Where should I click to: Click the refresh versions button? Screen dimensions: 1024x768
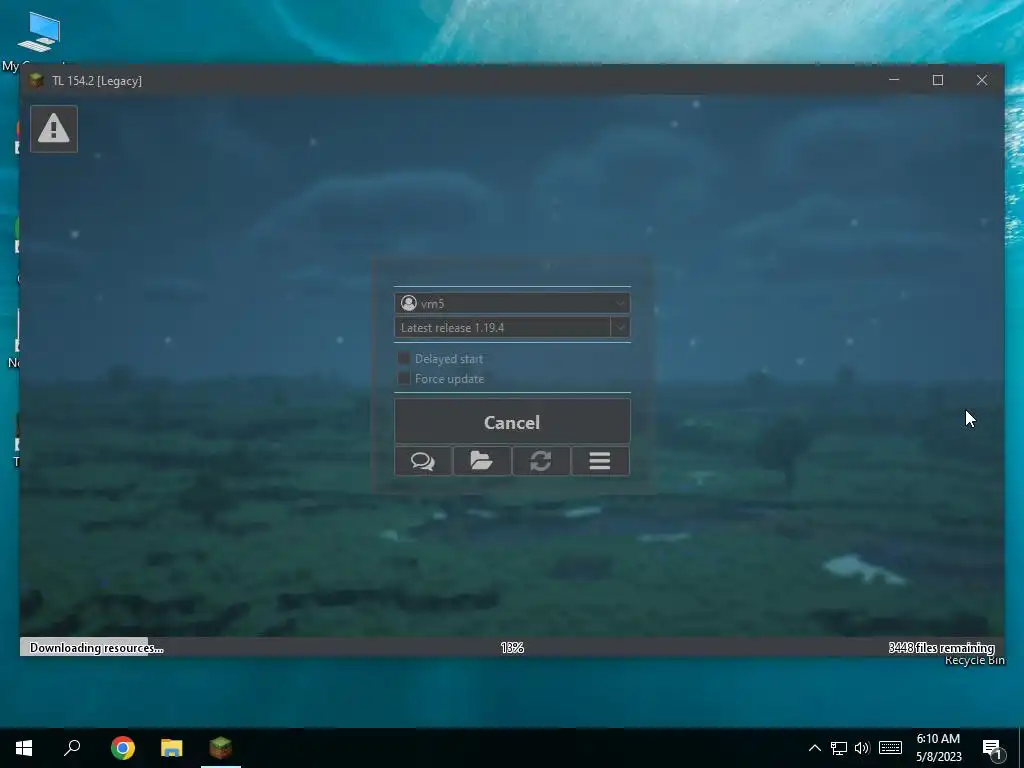pyautogui.click(x=541, y=461)
